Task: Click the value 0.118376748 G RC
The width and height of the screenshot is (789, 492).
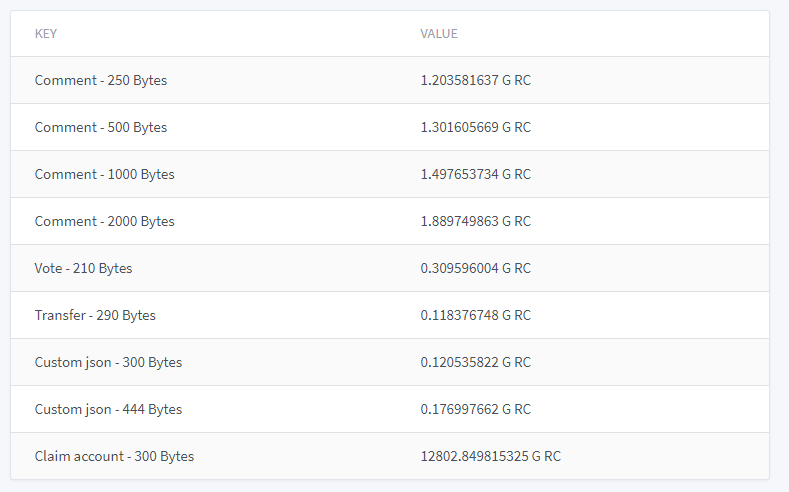Action: coord(475,315)
